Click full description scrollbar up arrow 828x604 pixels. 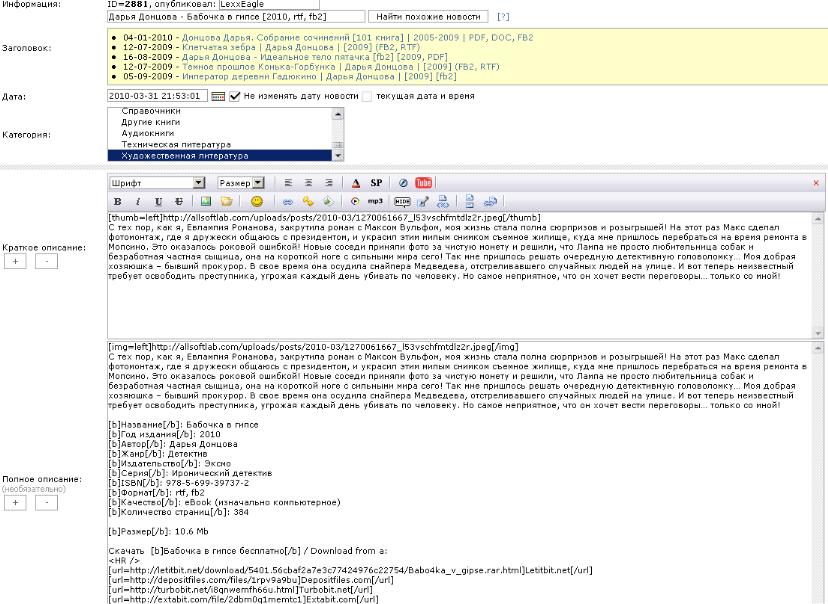click(818, 347)
